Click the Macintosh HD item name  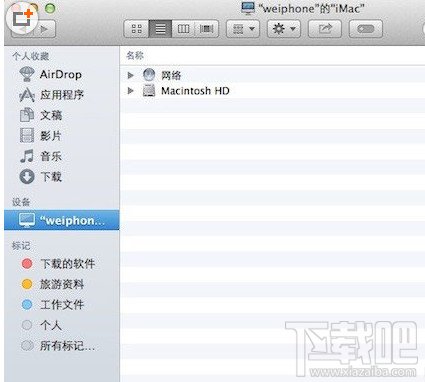pos(195,91)
